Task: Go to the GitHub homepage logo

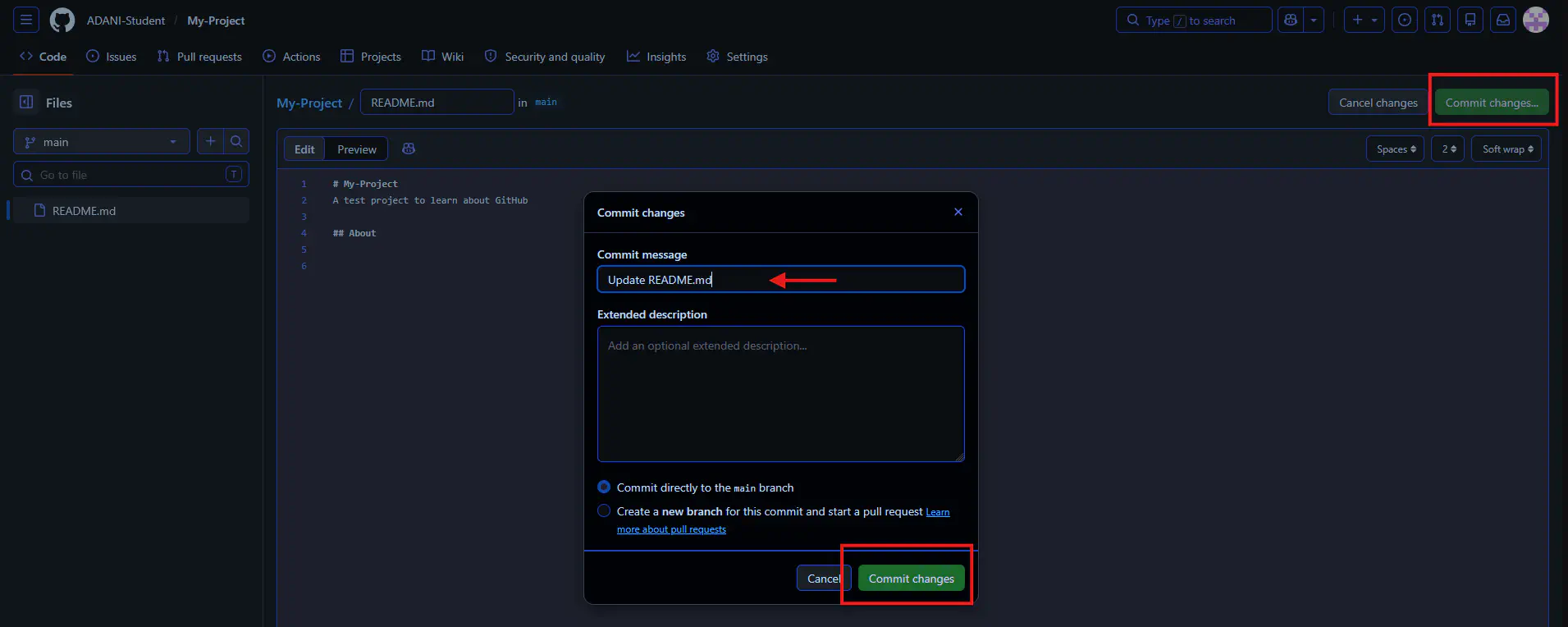Action: pyautogui.click(x=62, y=20)
